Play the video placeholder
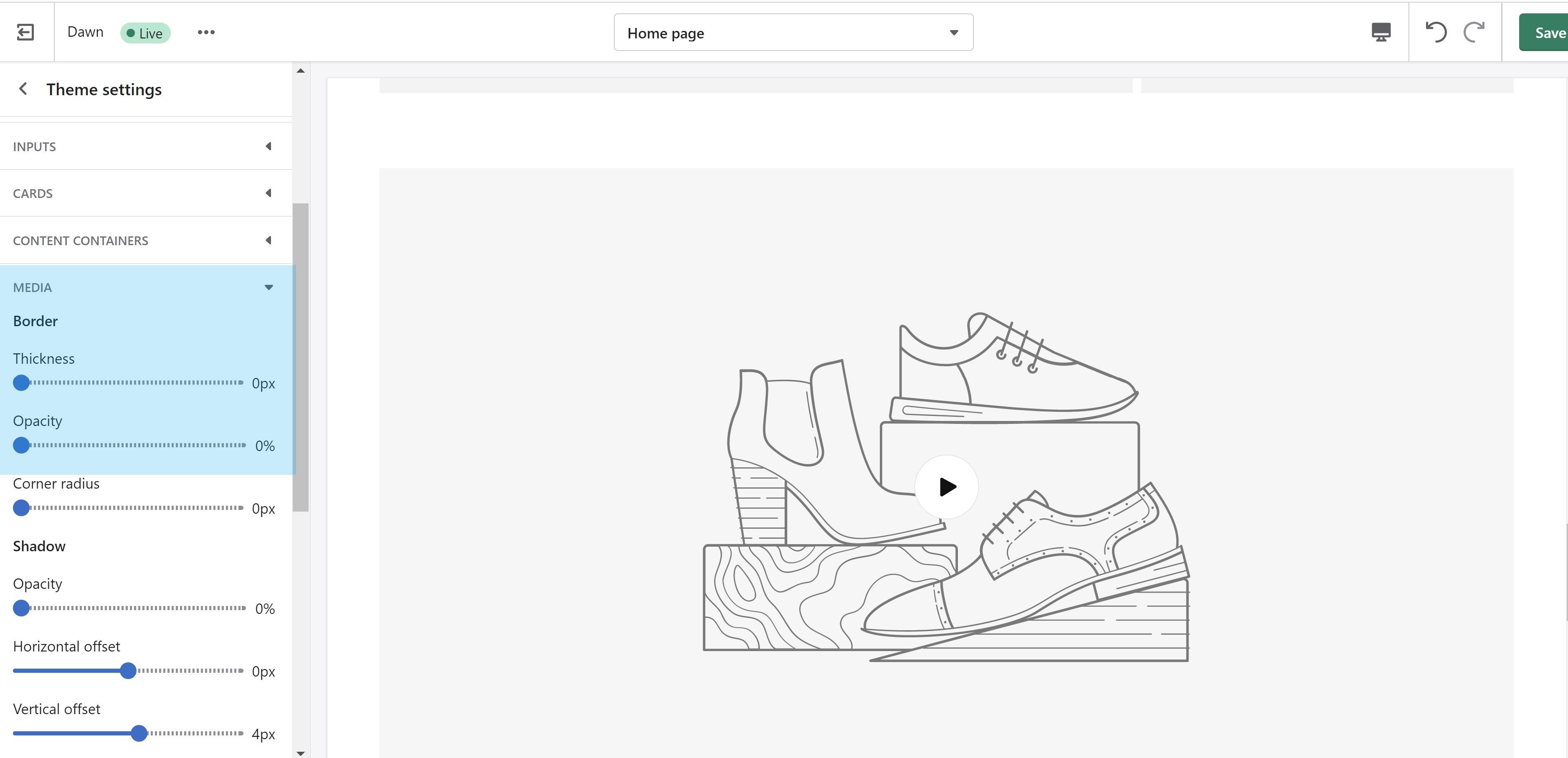 947,487
